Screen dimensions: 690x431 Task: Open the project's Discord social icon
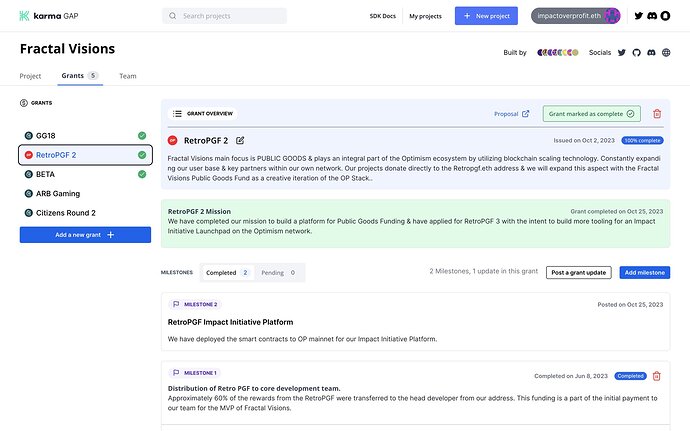[x=651, y=53]
